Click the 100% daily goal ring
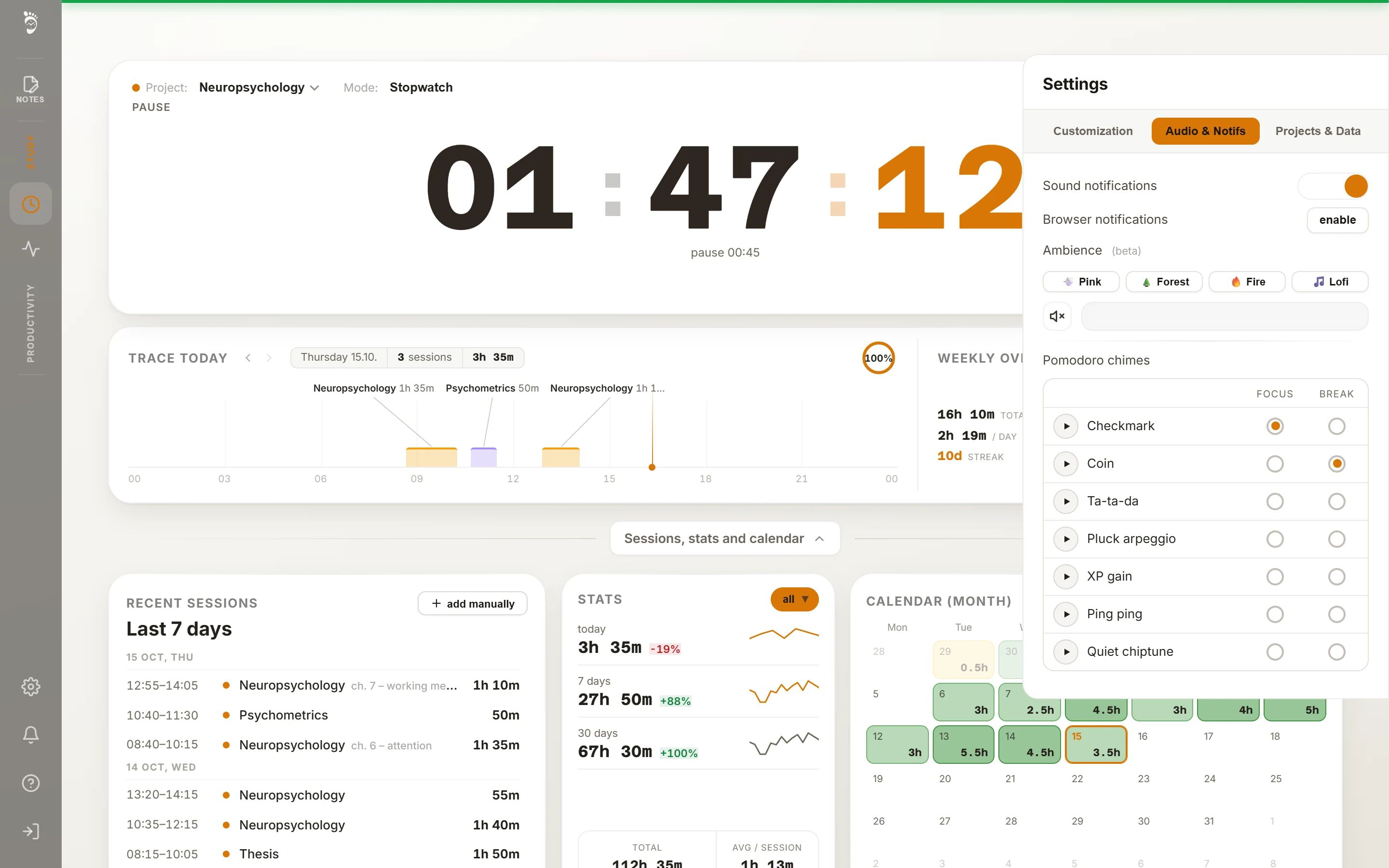The image size is (1389, 868). coord(878,358)
